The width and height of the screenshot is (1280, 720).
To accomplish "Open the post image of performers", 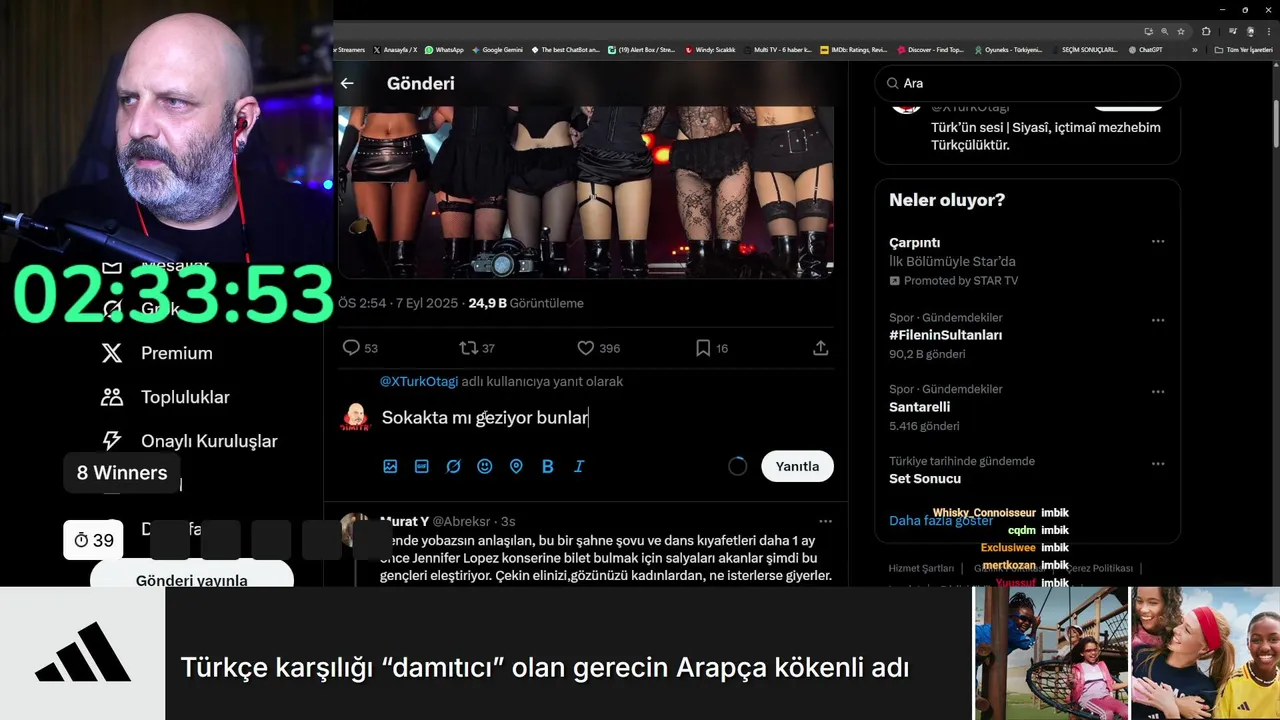I will click(586, 191).
